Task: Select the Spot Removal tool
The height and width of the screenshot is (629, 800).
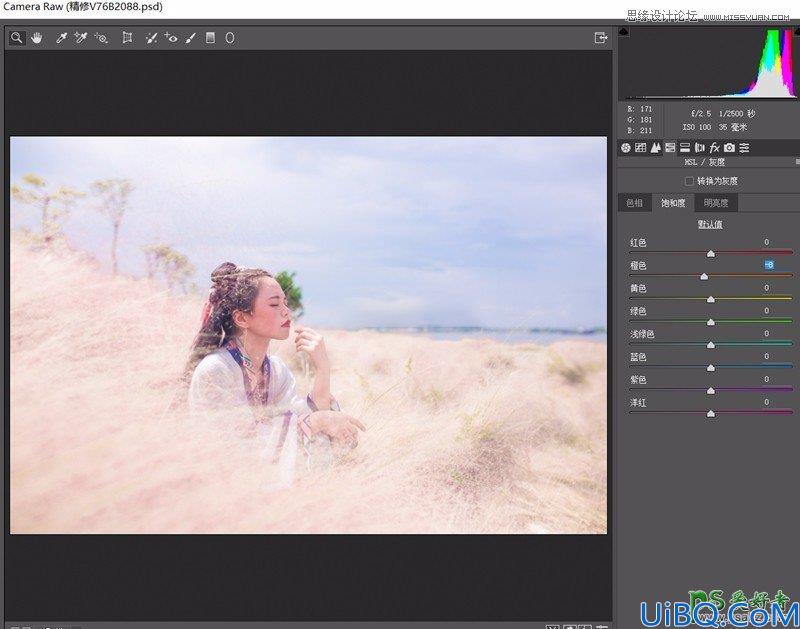Action: tap(151, 38)
